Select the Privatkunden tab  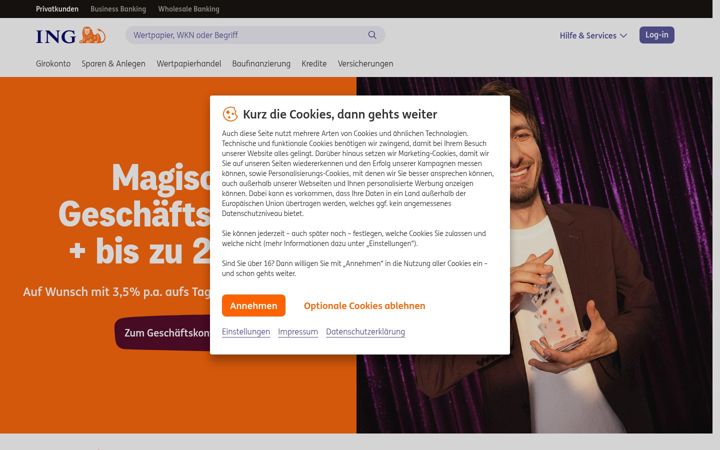pyautogui.click(x=57, y=9)
